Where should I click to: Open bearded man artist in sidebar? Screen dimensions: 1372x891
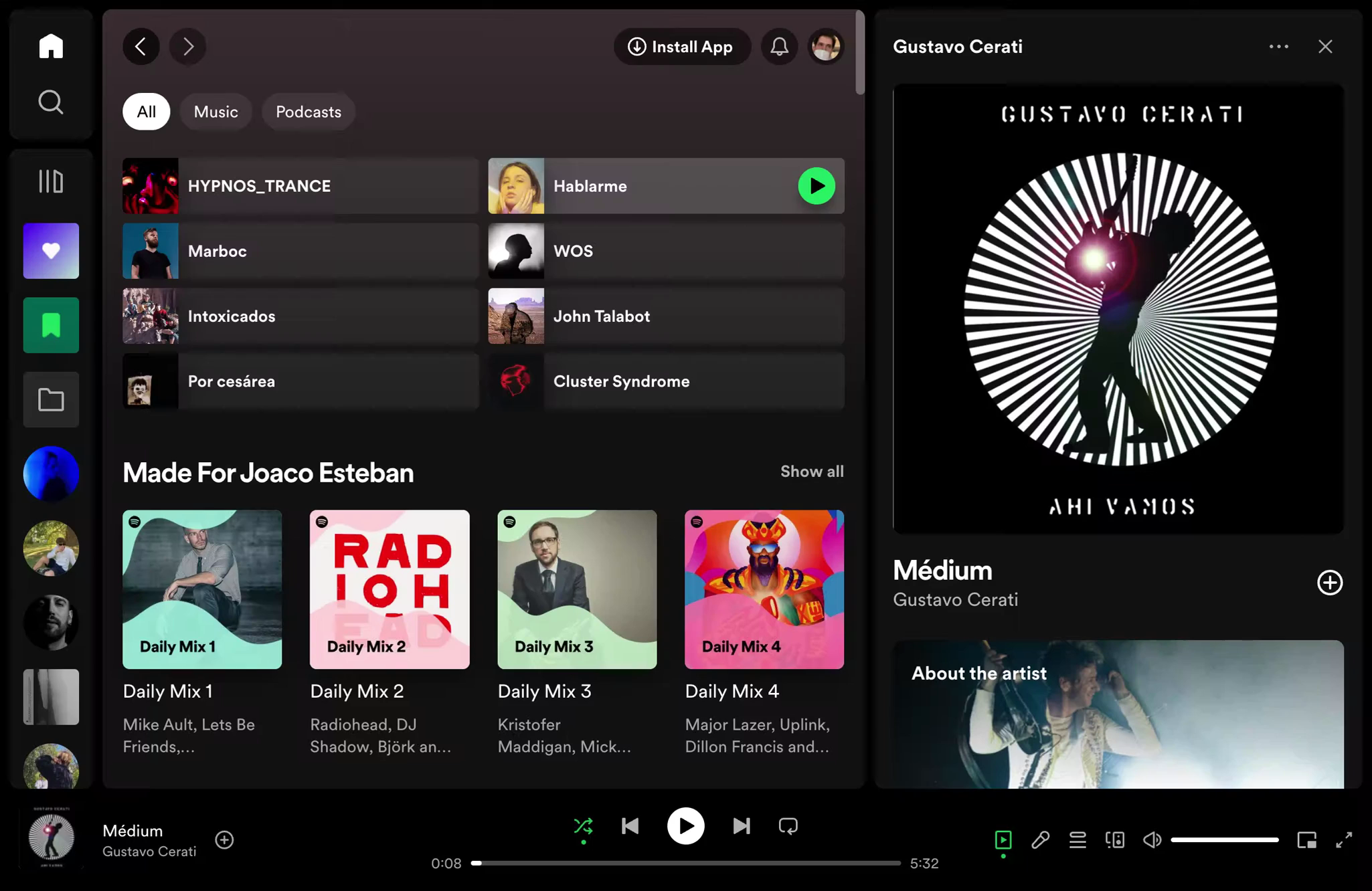[x=51, y=622]
